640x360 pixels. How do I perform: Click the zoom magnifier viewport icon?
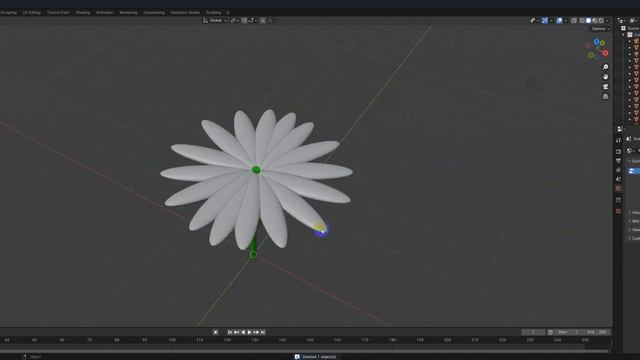point(605,67)
